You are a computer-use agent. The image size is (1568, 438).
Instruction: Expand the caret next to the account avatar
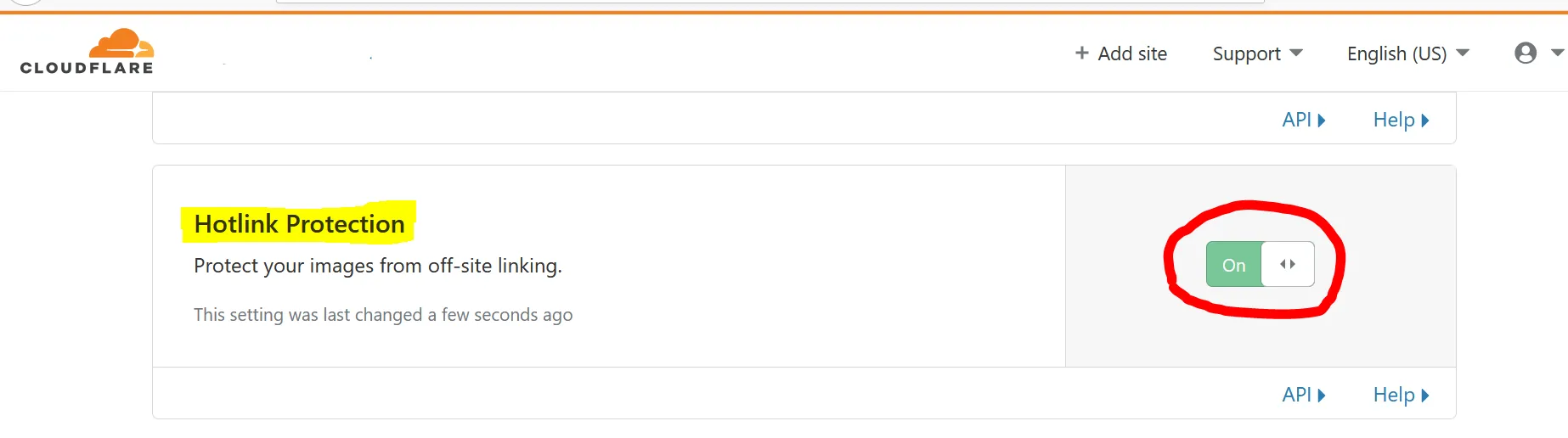click(1557, 53)
